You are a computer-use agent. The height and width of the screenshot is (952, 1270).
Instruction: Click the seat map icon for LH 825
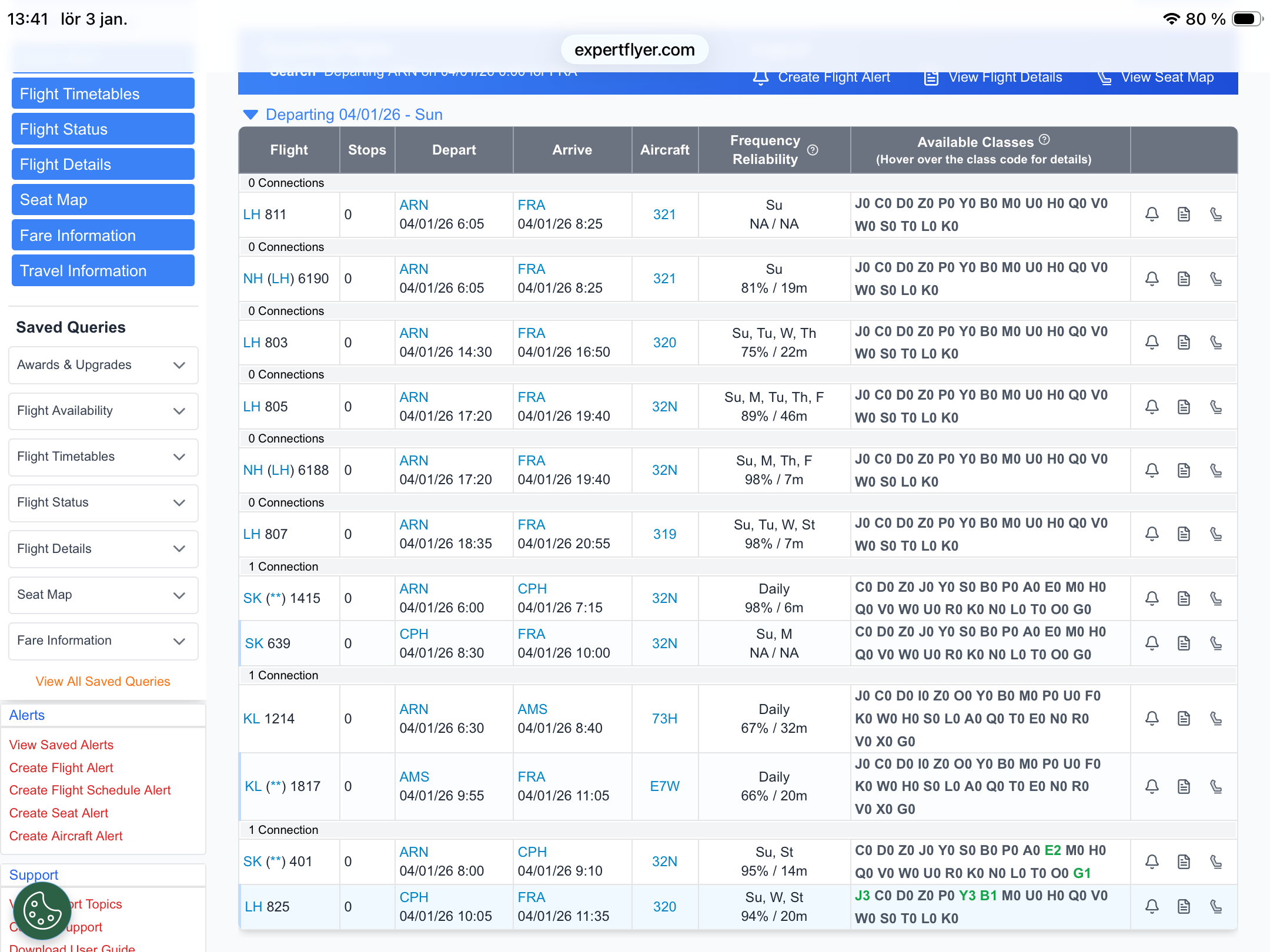click(x=1216, y=907)
